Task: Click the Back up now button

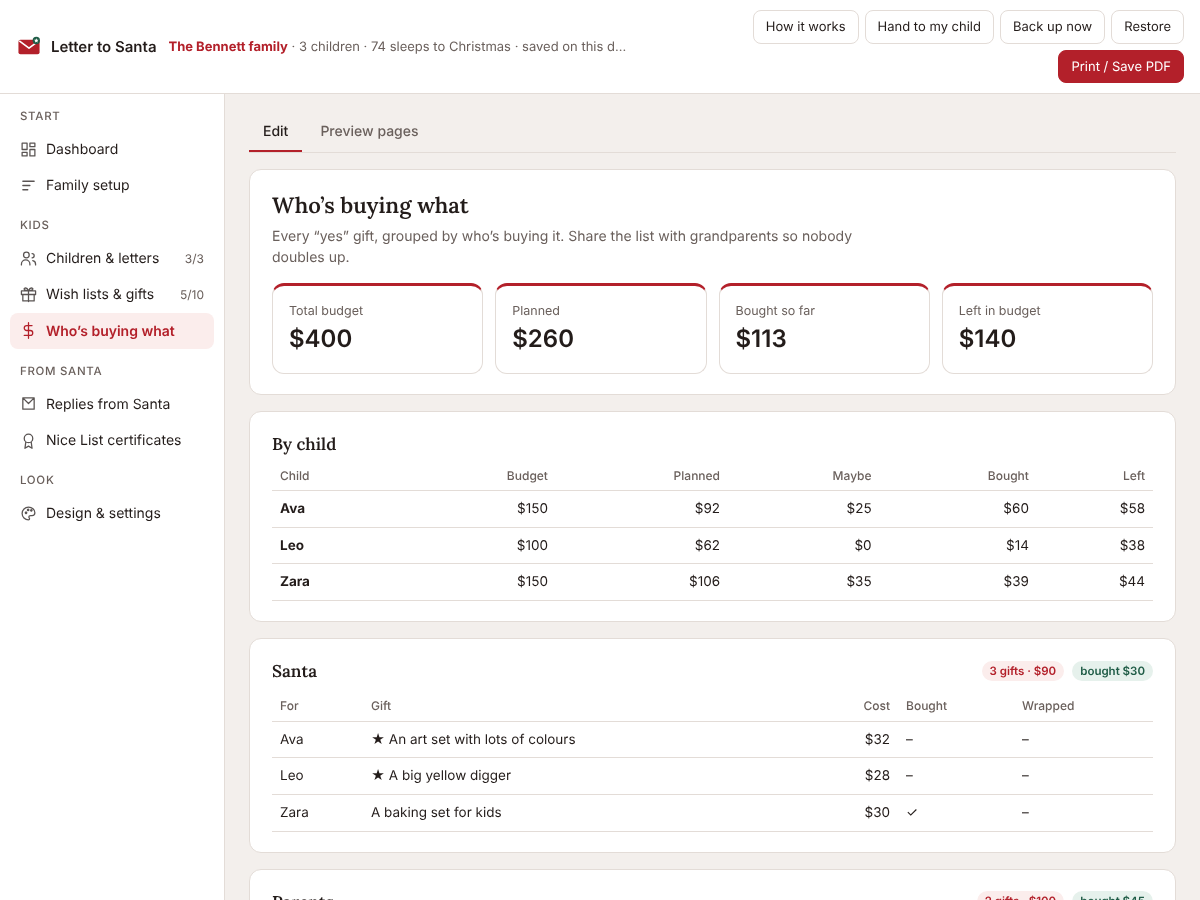Action: coord(1052,27)
